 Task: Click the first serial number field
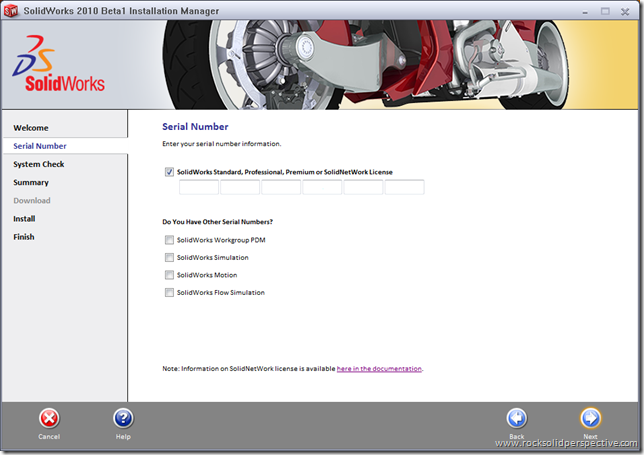[x=199, y=187]
